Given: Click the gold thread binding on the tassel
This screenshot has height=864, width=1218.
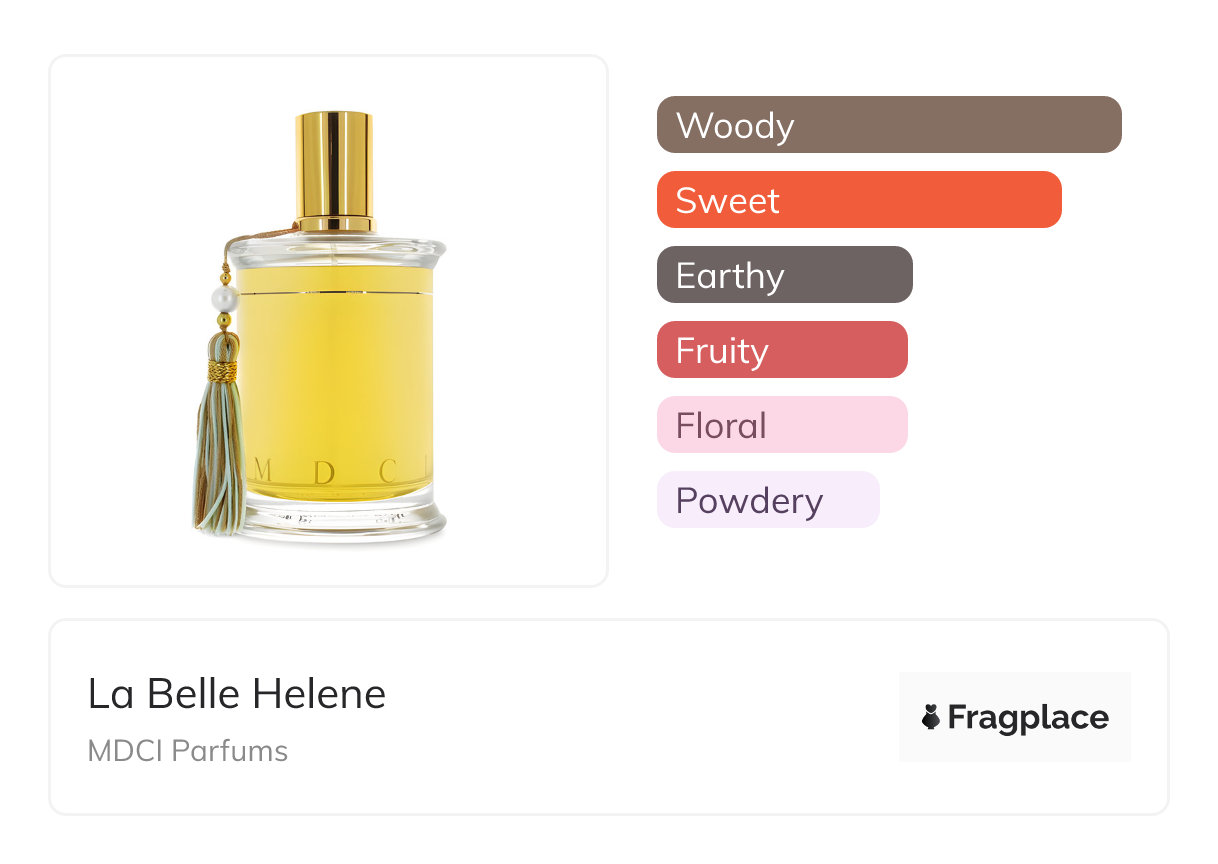Looking at the screenshot, I should (x=222, y=371).
